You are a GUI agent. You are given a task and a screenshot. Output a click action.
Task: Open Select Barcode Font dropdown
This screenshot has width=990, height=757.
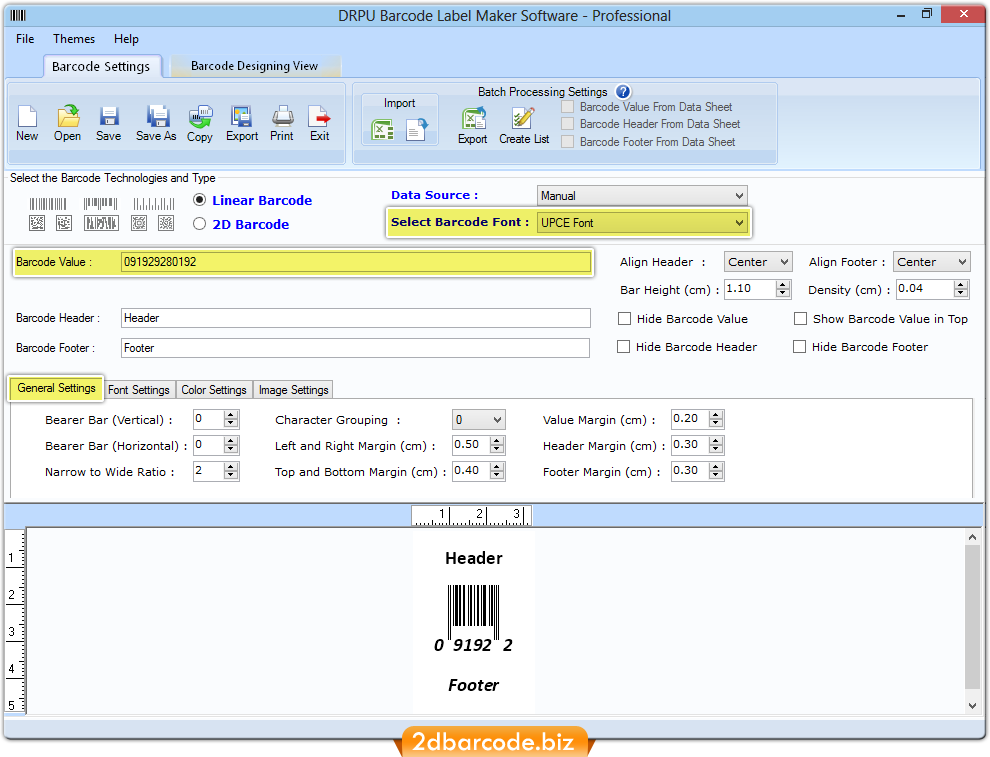click(642, 222)
